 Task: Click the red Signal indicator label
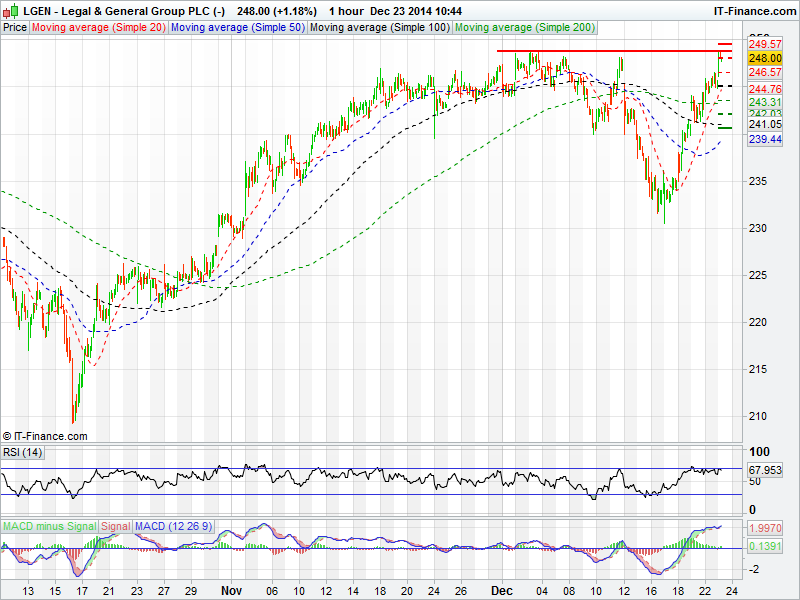click(116, 526)
